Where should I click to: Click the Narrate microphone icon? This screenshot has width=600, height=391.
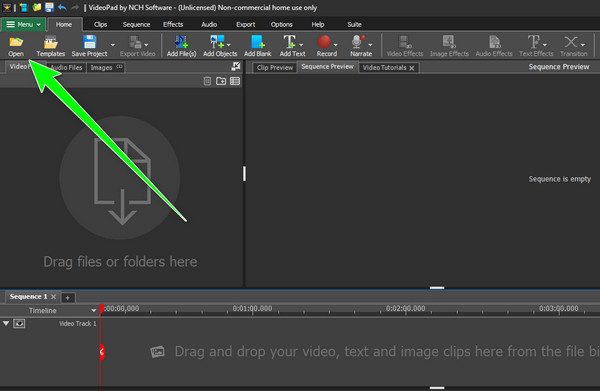click(x=358, y=42)
